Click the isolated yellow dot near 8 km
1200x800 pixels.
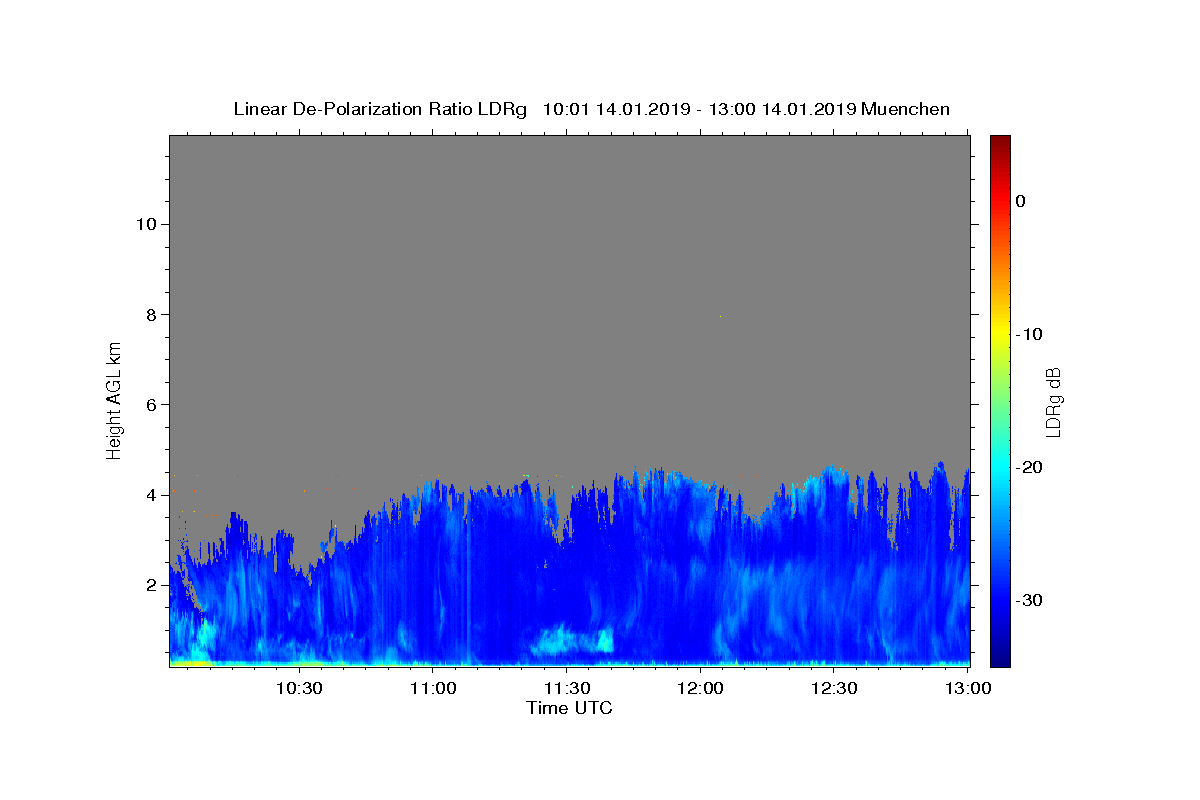(x=720, y=317)
